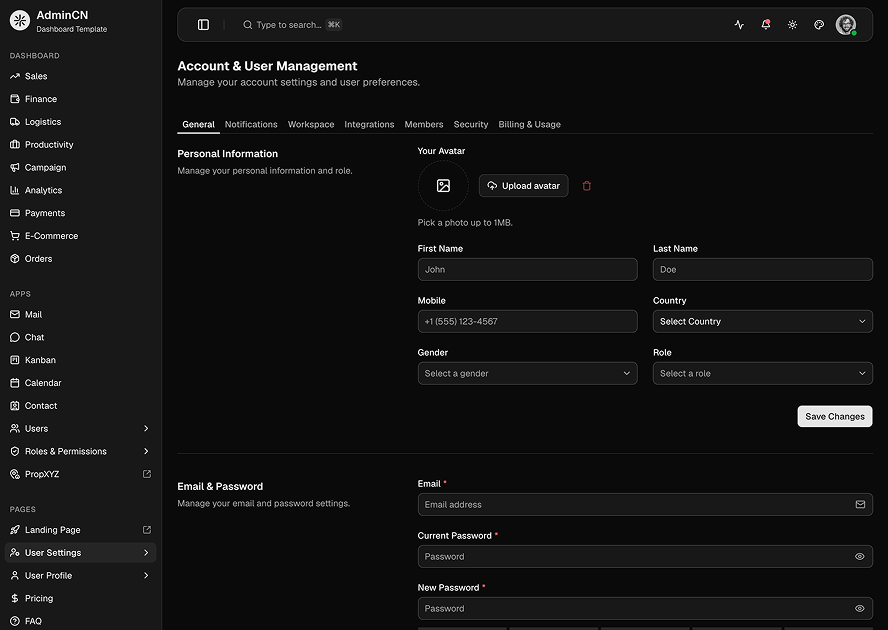
Task: Go to Finance in sidebar
Action: click(x=80, y=99)
